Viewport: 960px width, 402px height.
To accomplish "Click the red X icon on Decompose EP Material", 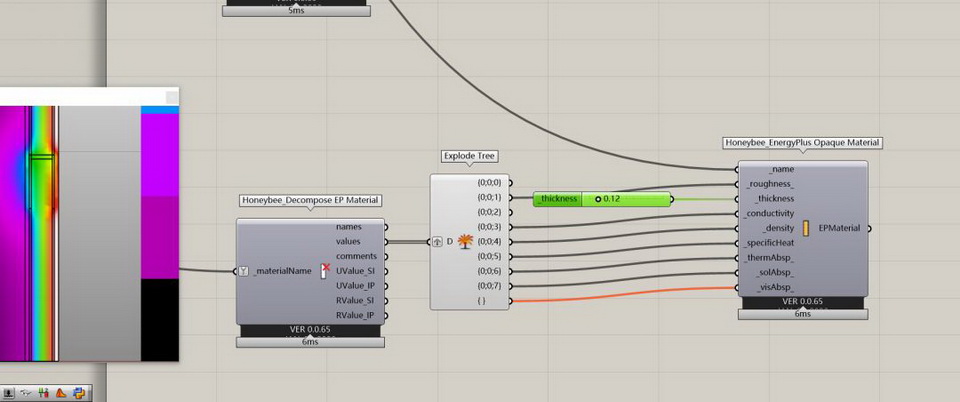I will (324, 270).
